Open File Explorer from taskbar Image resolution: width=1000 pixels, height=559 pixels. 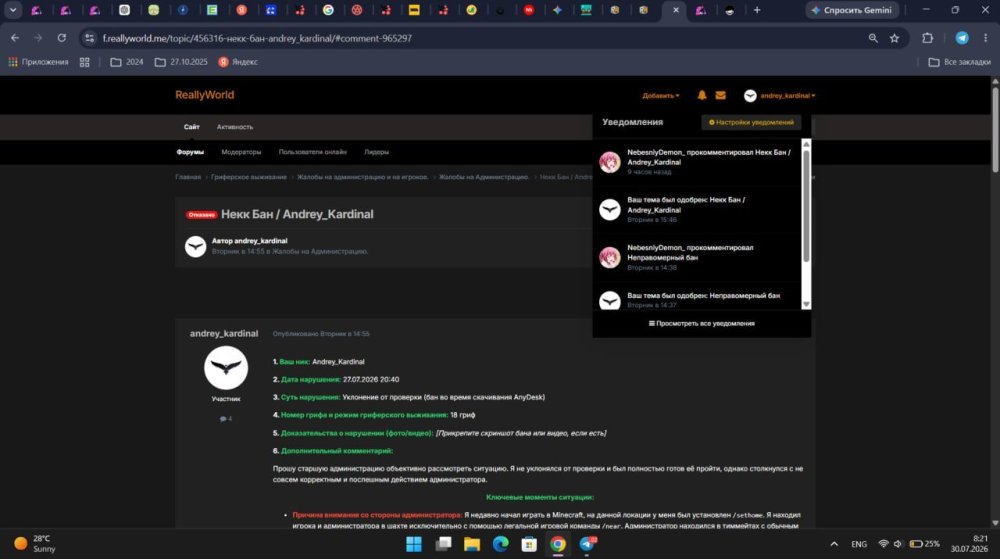pyautogui.click(x=472, y=544)
